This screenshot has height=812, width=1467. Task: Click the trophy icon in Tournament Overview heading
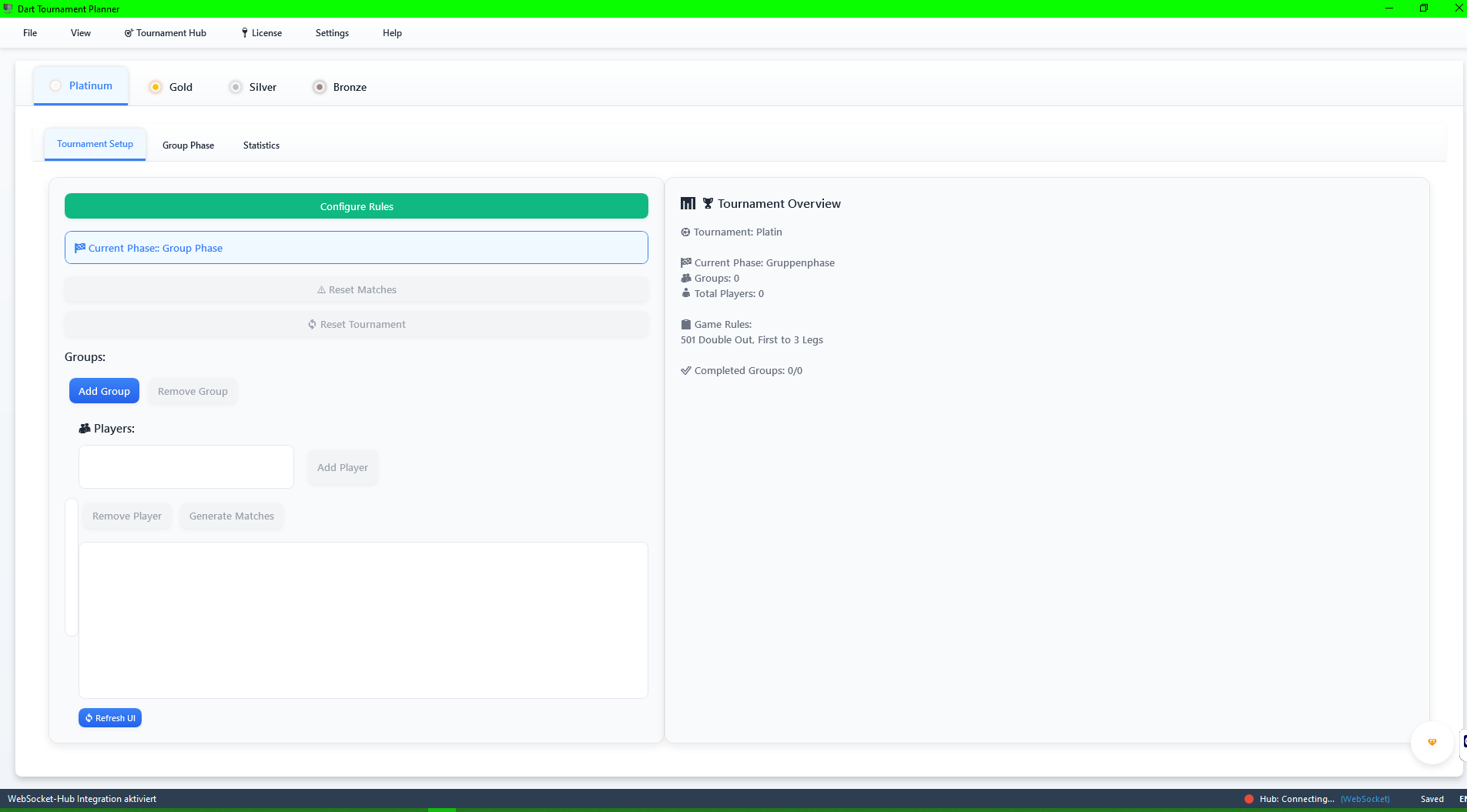point(708,203)
